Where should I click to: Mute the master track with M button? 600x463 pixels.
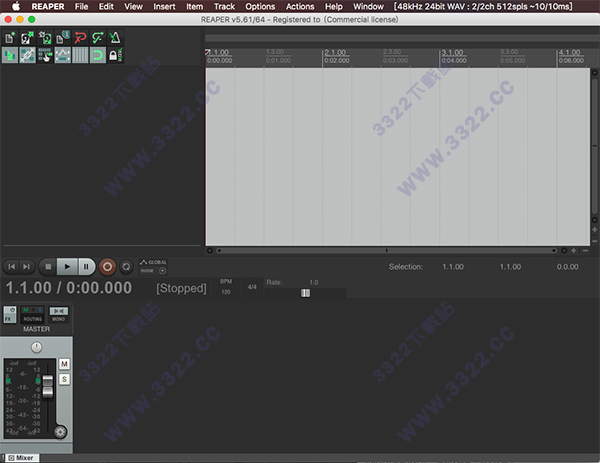(x=64, y=364)
